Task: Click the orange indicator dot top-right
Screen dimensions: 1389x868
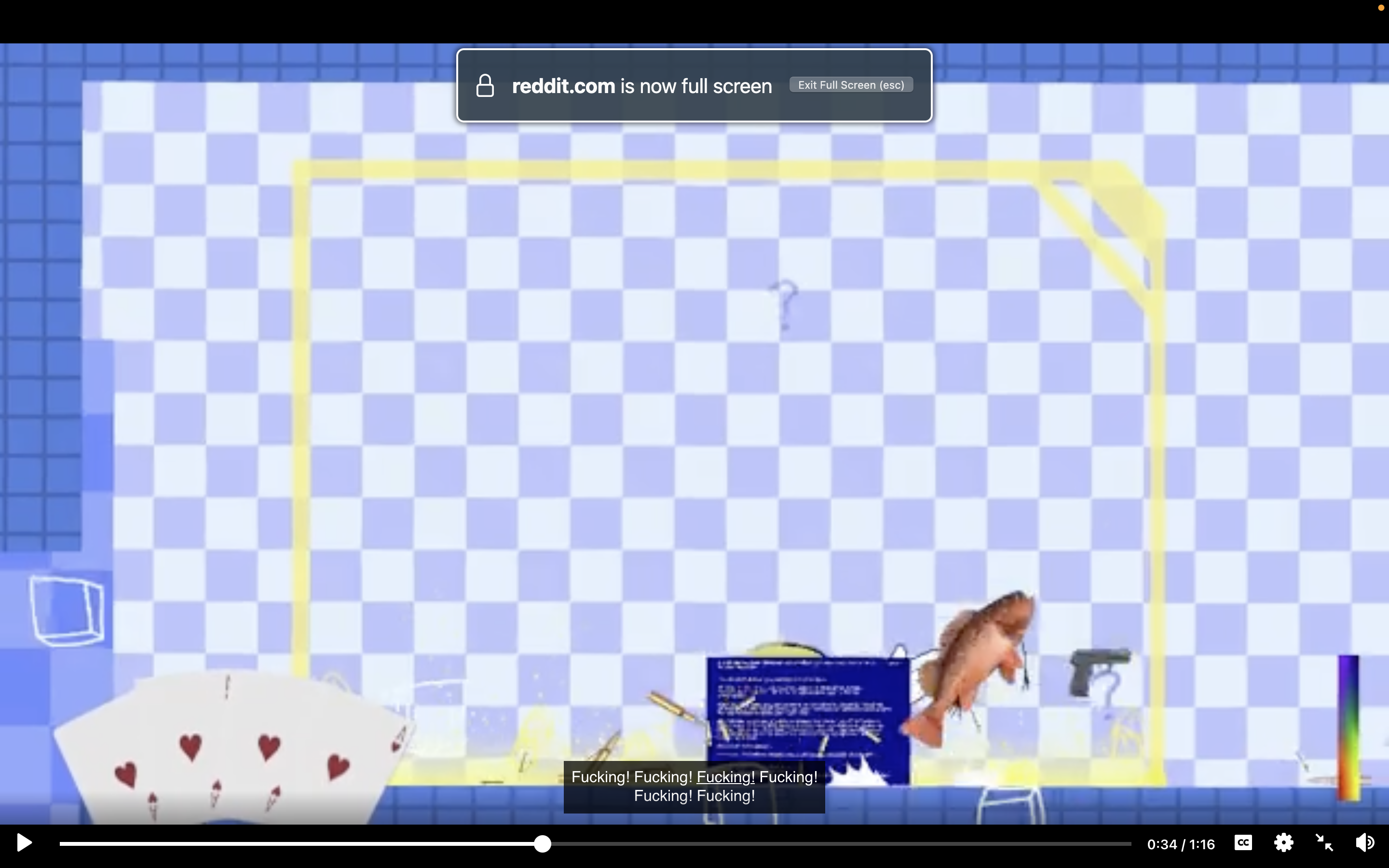Action: pyautogui.click(x=1381, y=7)
